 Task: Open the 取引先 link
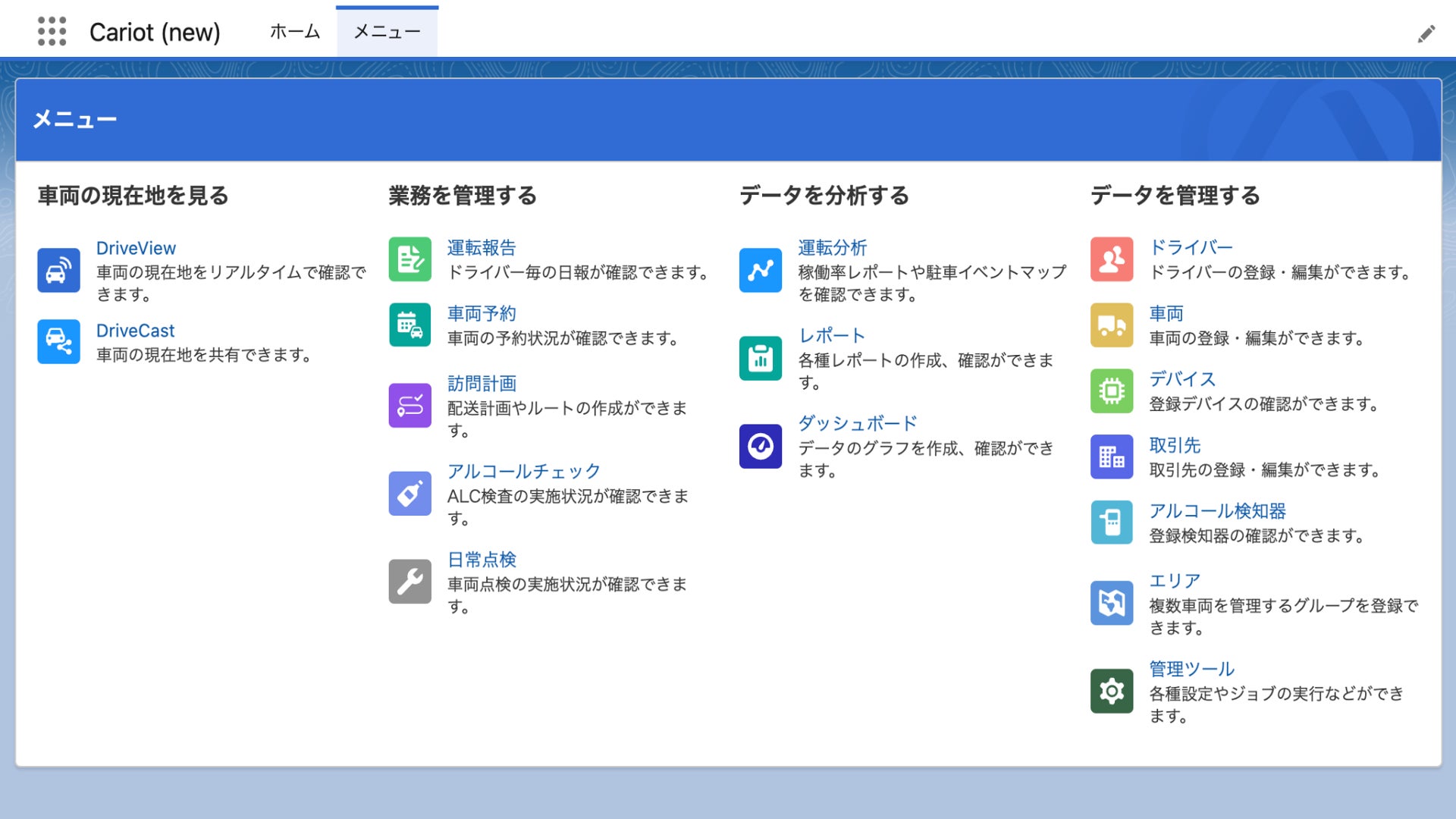1175,445
